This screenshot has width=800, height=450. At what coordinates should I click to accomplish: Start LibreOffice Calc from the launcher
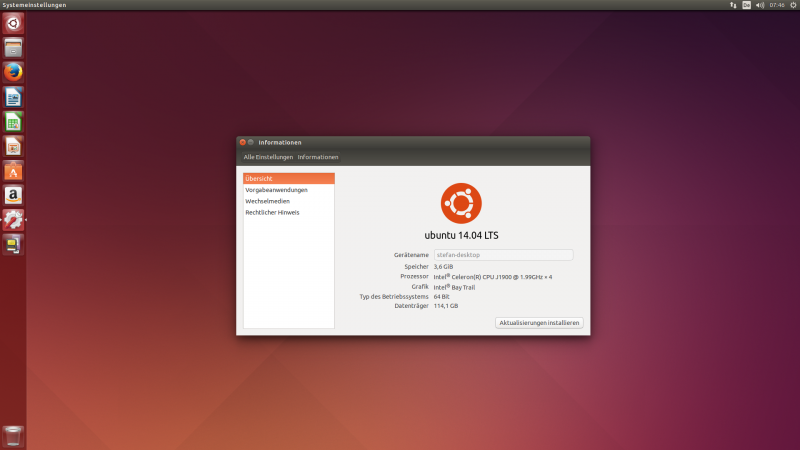coord(13,122)
